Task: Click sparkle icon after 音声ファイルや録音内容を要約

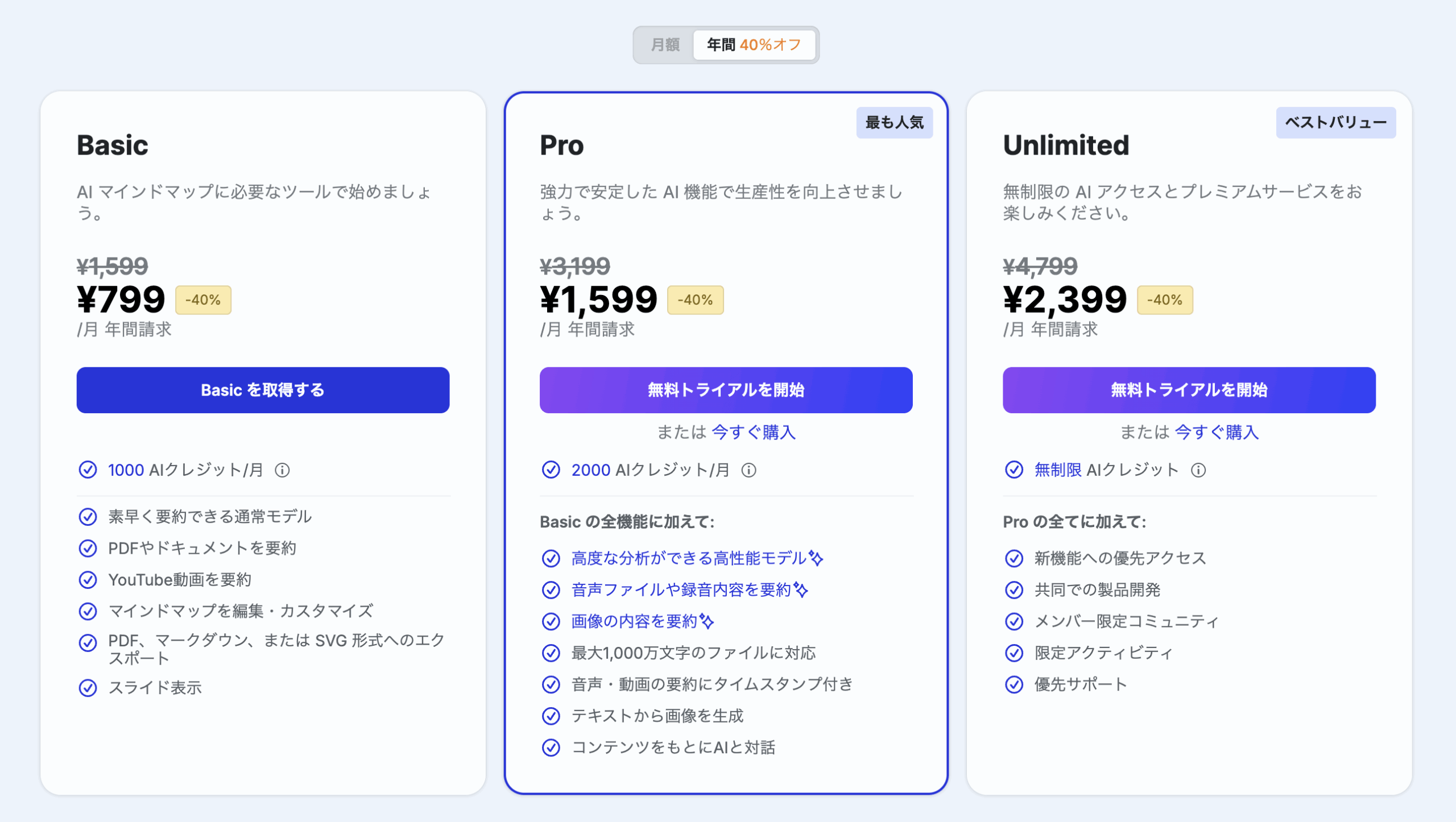Action: pyautogui.click(x=801, y=590)
